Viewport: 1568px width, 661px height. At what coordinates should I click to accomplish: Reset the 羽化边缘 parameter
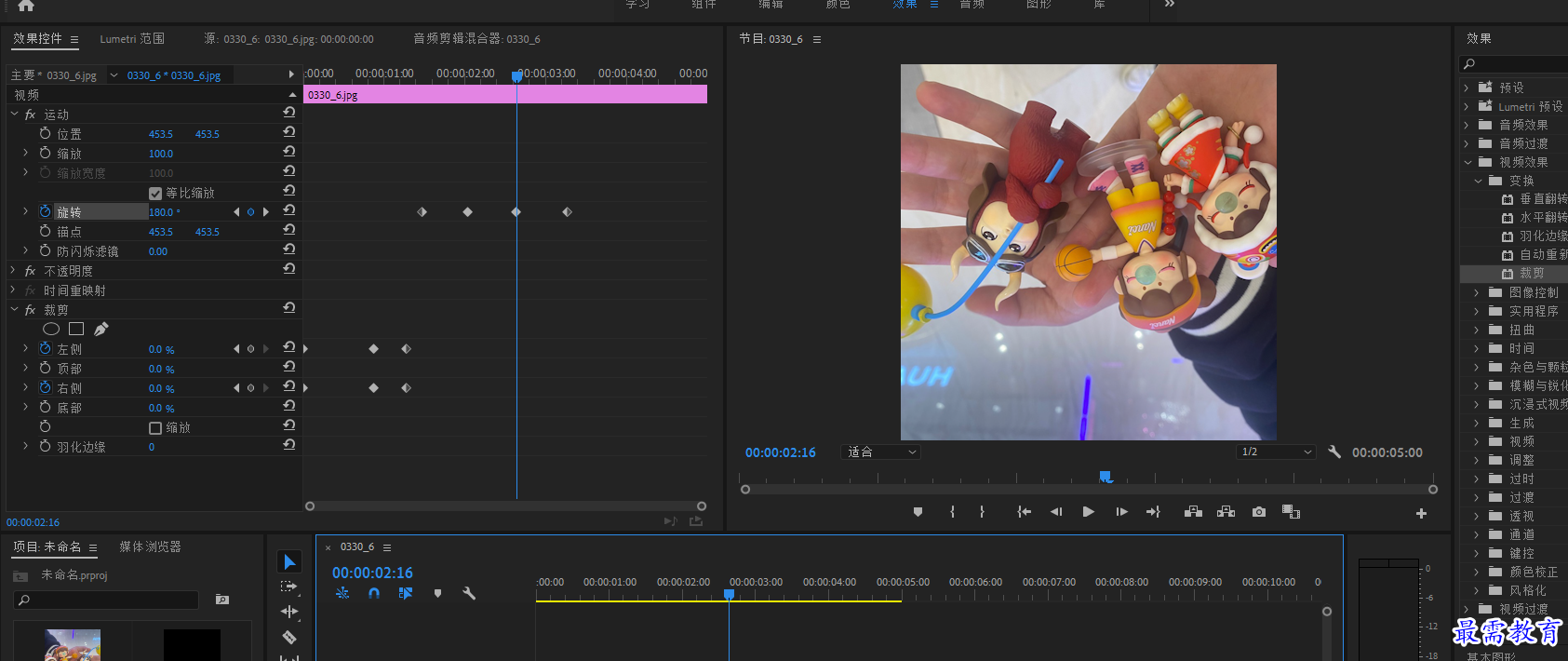[x=289, y=445]
